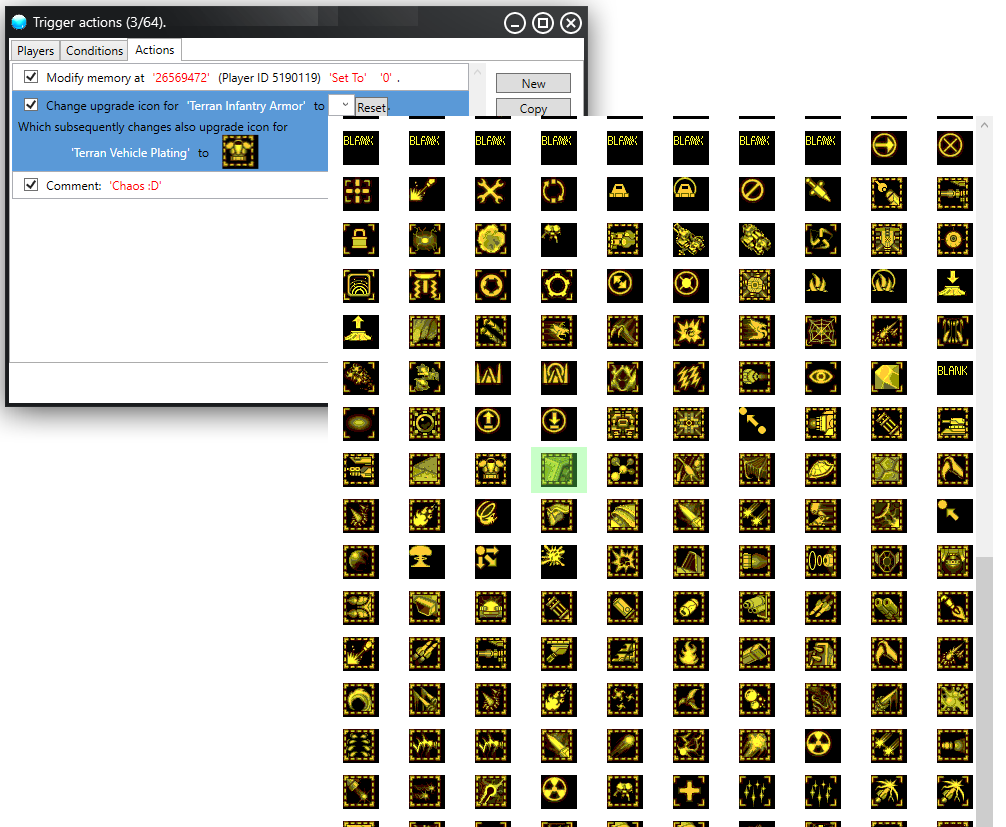Click the actions list scroll-up arrow

point(477,72)
